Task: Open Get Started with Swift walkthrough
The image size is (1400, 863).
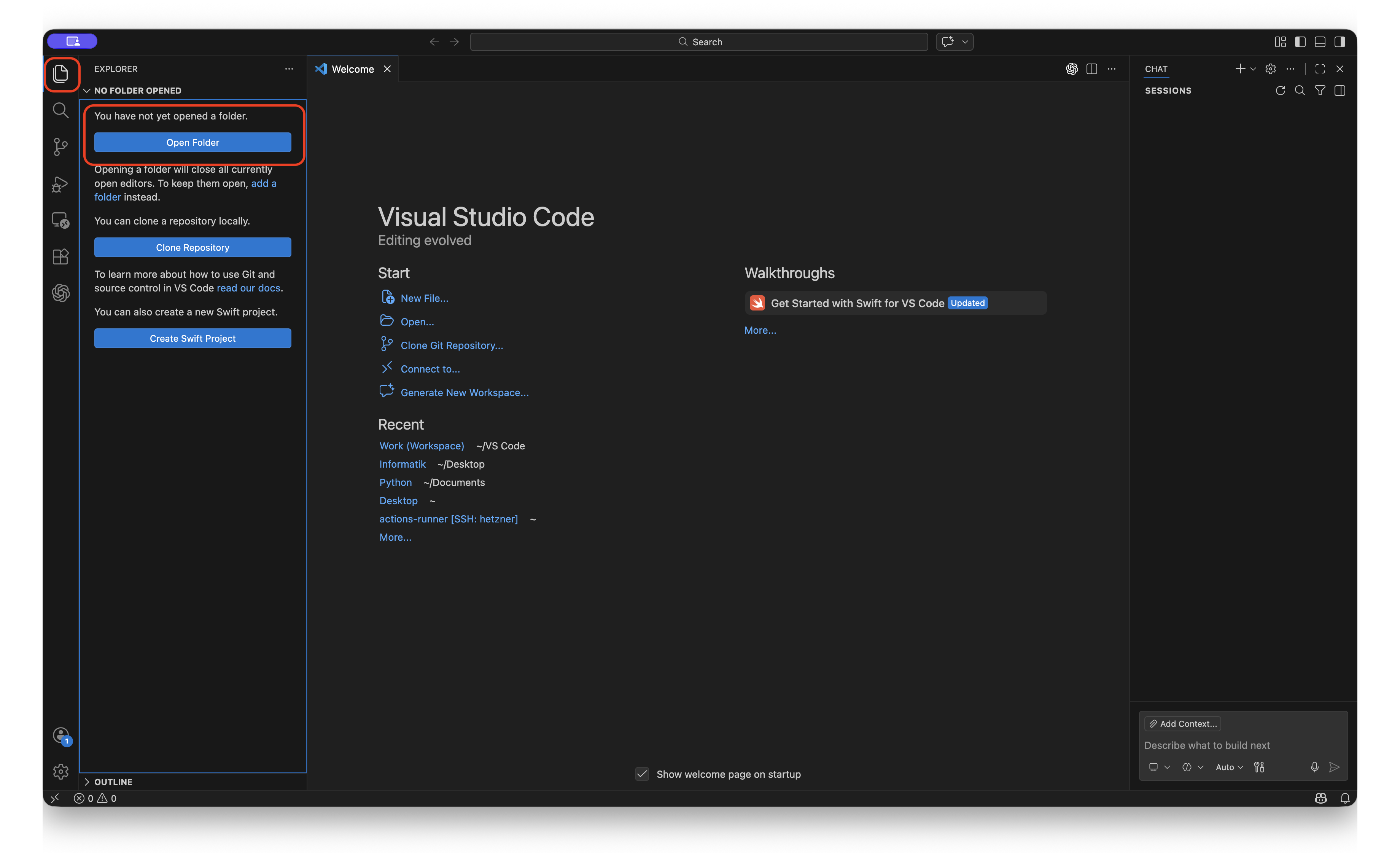Action: coord(895,303)
